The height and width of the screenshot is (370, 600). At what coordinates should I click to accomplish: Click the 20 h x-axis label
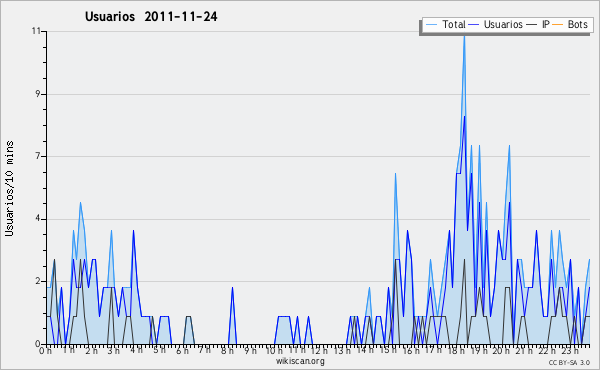(502, 350)
